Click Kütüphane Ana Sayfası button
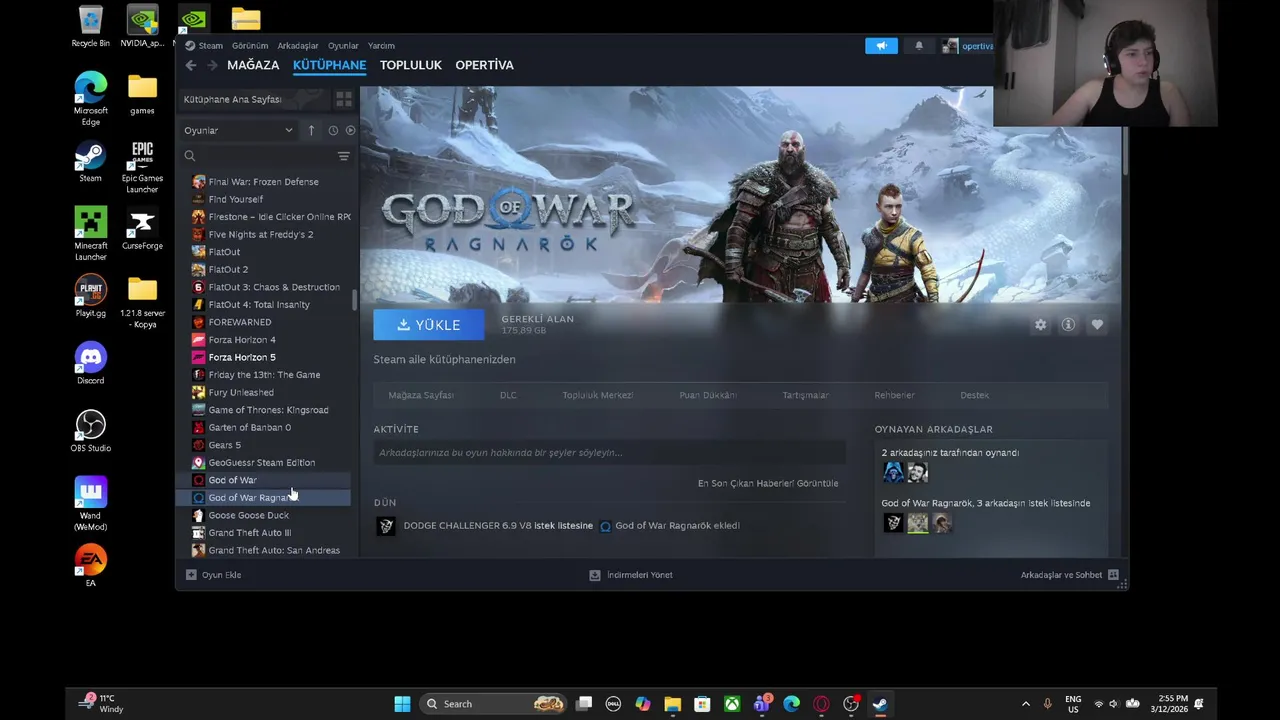This screenshot has height=720, width=1280. coord(253,99)
